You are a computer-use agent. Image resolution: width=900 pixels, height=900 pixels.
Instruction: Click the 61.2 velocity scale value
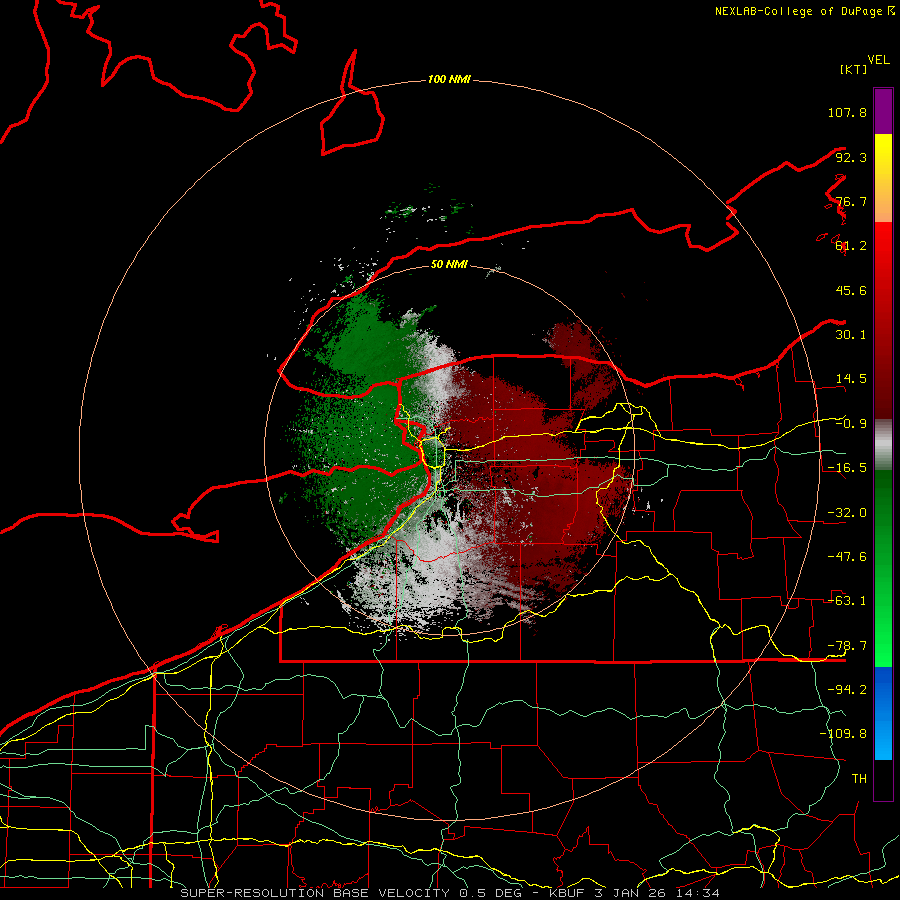(x=851, y=246)
